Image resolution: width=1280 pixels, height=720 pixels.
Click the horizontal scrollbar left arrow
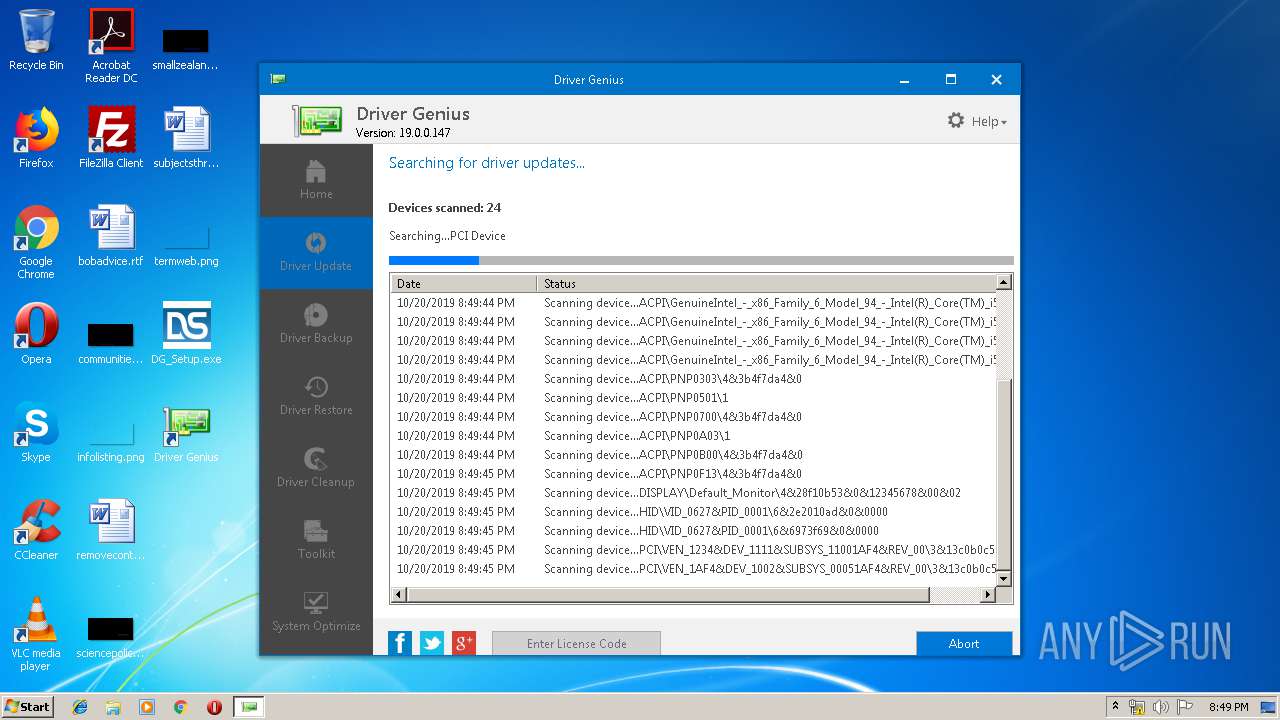click(x=398, y=594)
